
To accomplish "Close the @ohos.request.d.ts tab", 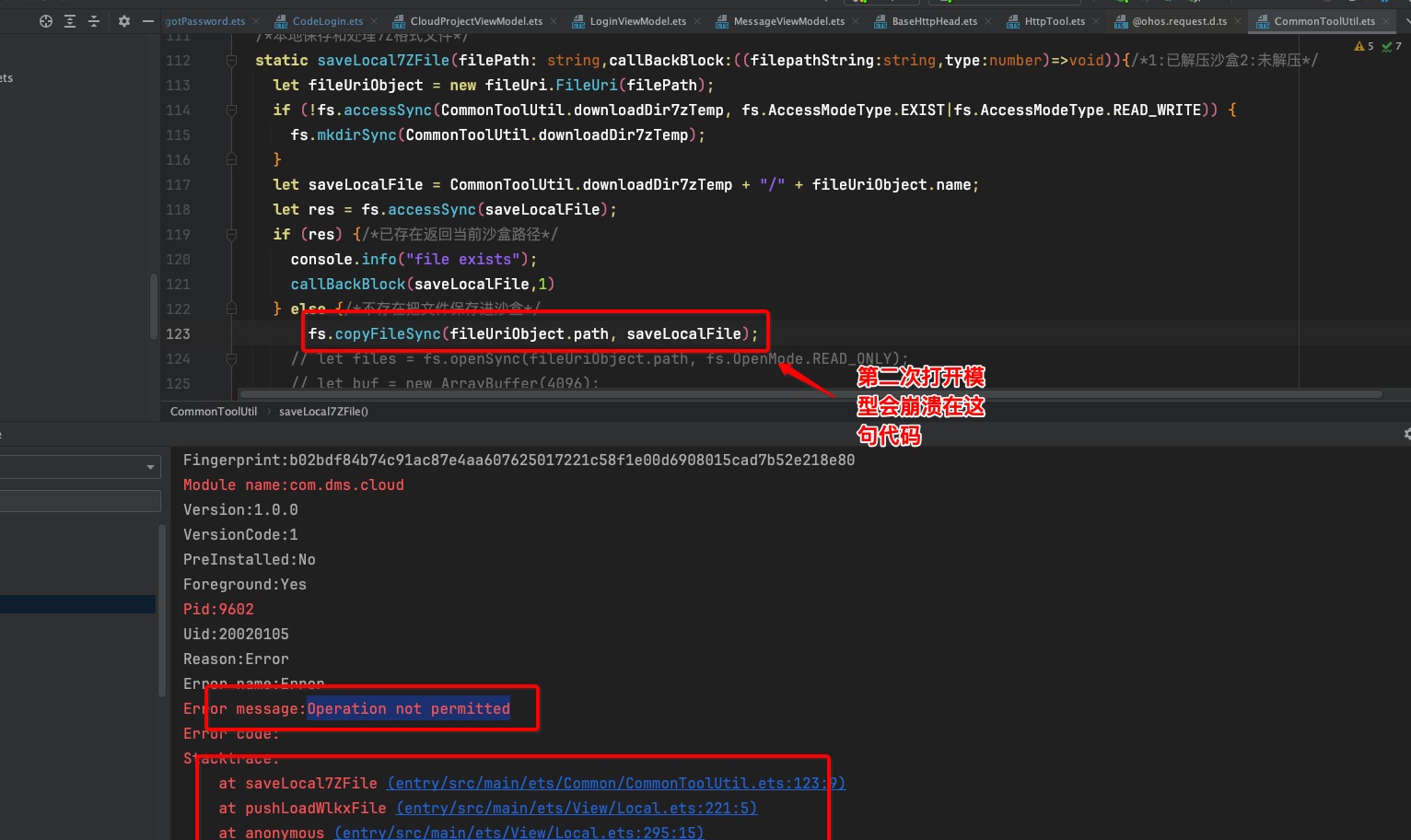I will pyautogui.click(x=1237, y=21).
